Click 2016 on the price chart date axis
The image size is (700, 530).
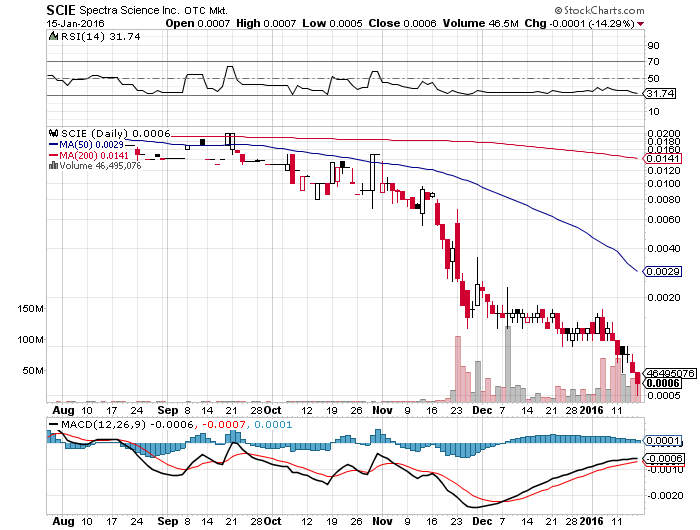click(x=591, y=410)
